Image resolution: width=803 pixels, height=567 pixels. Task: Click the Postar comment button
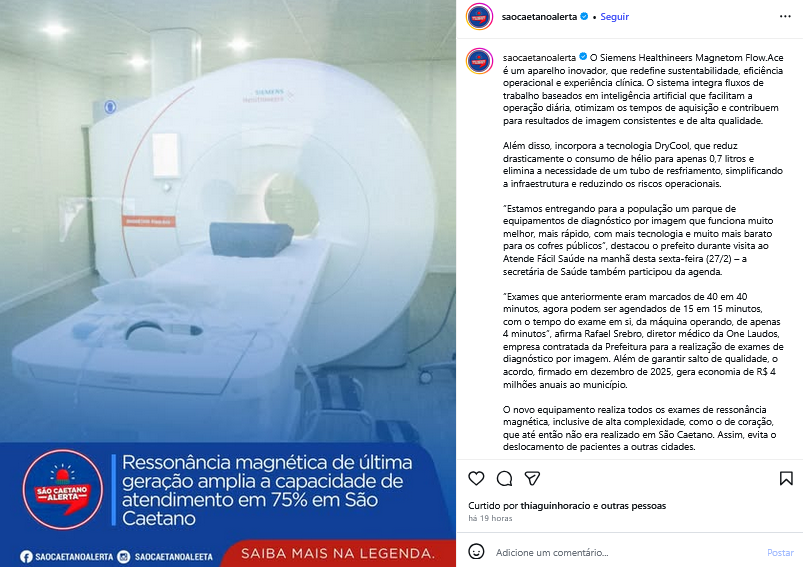(x=780, y=552)
